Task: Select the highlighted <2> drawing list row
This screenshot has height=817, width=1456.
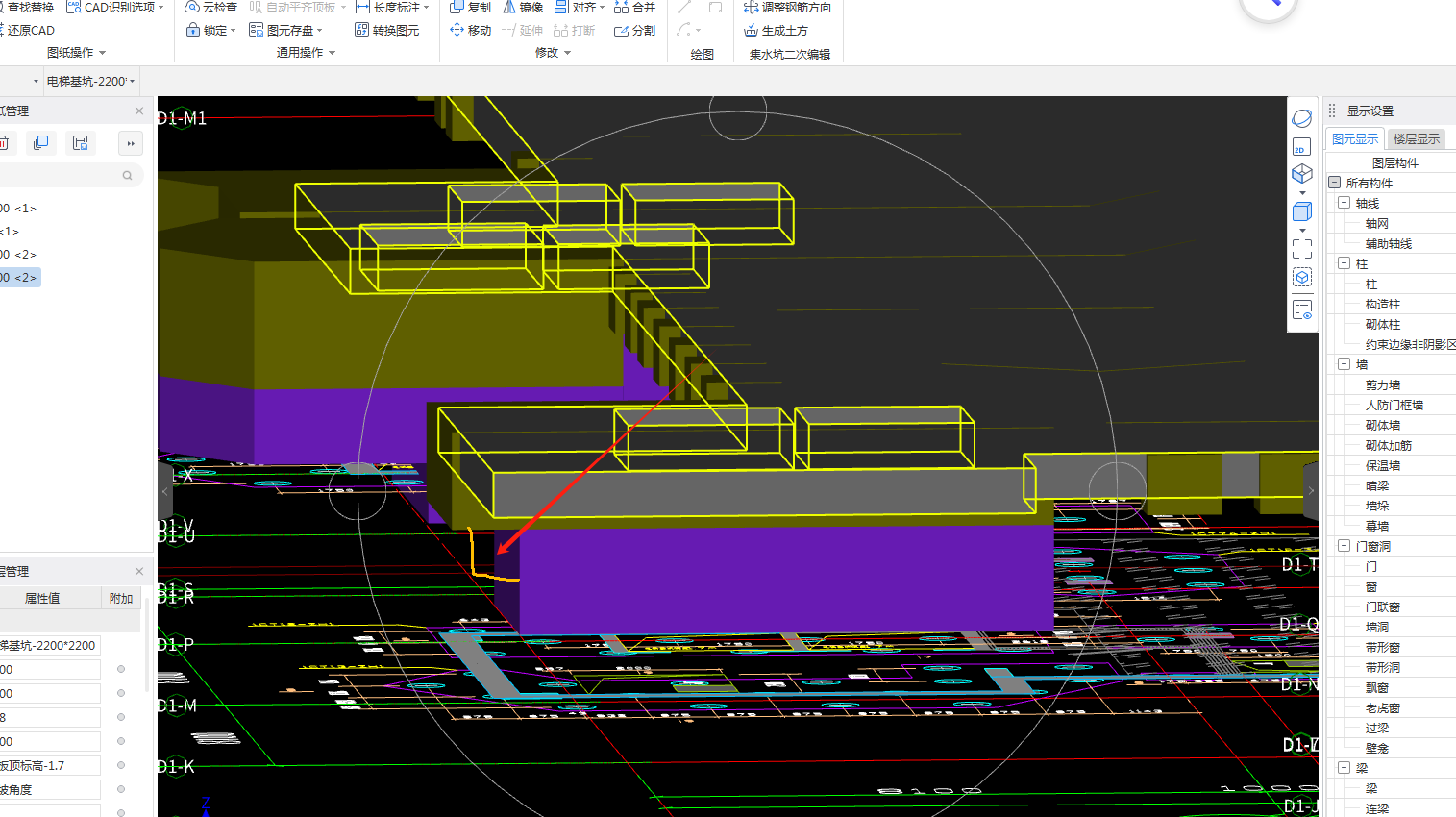Action: (x=19, y=278)
